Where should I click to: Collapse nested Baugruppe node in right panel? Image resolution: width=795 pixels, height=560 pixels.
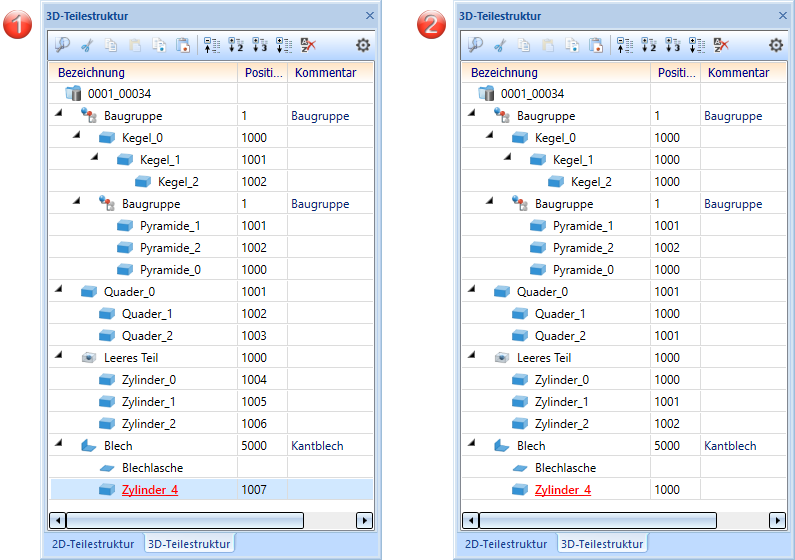490,201
